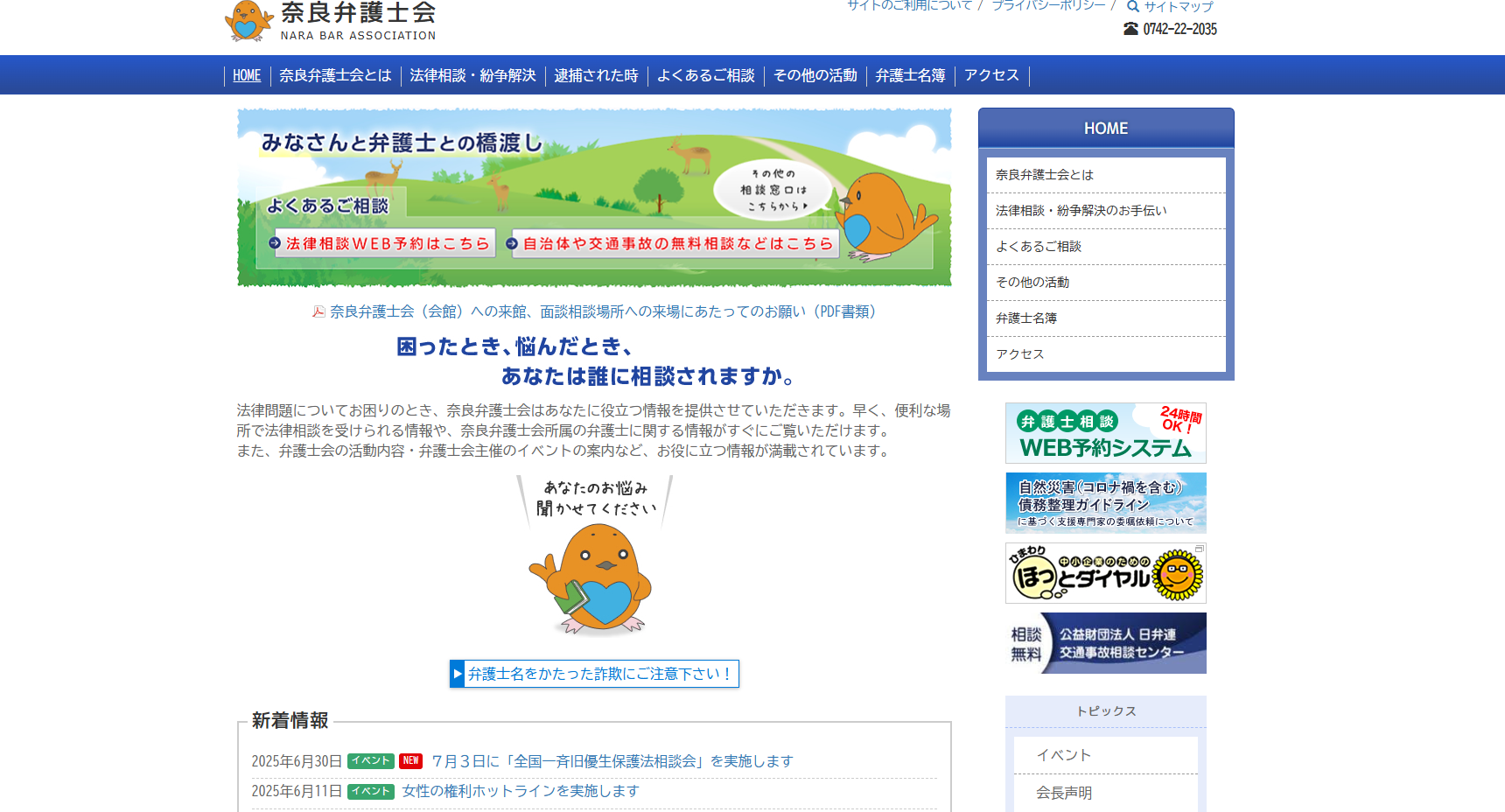Viewport: 1505px width, 812px height.
Task: Select 会長声明 under トピックス
Action: [x=1106, y=793]
